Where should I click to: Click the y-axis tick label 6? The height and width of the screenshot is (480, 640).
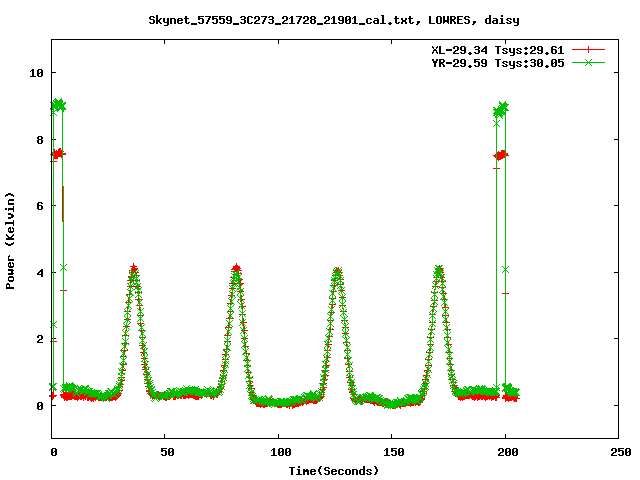pos(40,206)
